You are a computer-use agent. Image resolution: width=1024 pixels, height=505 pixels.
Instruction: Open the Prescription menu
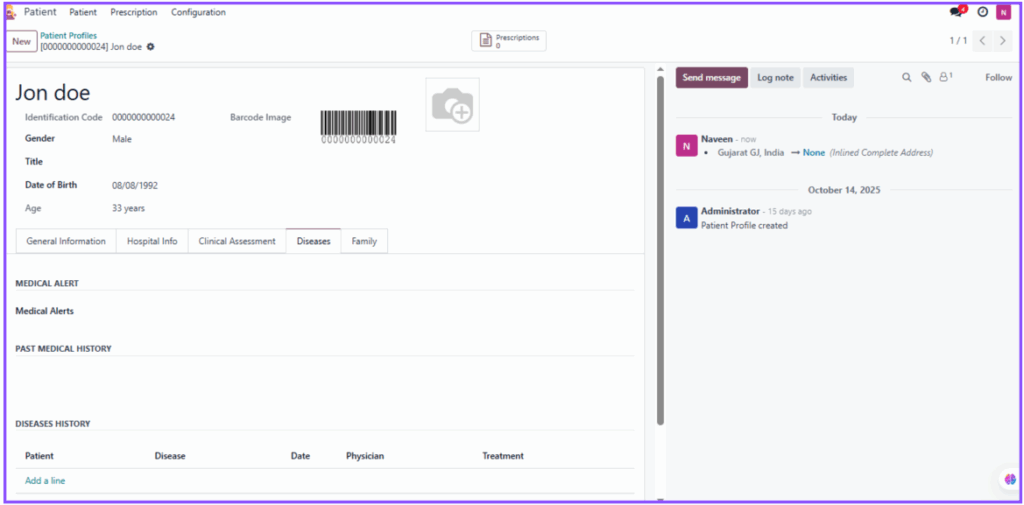pos(134,12)
